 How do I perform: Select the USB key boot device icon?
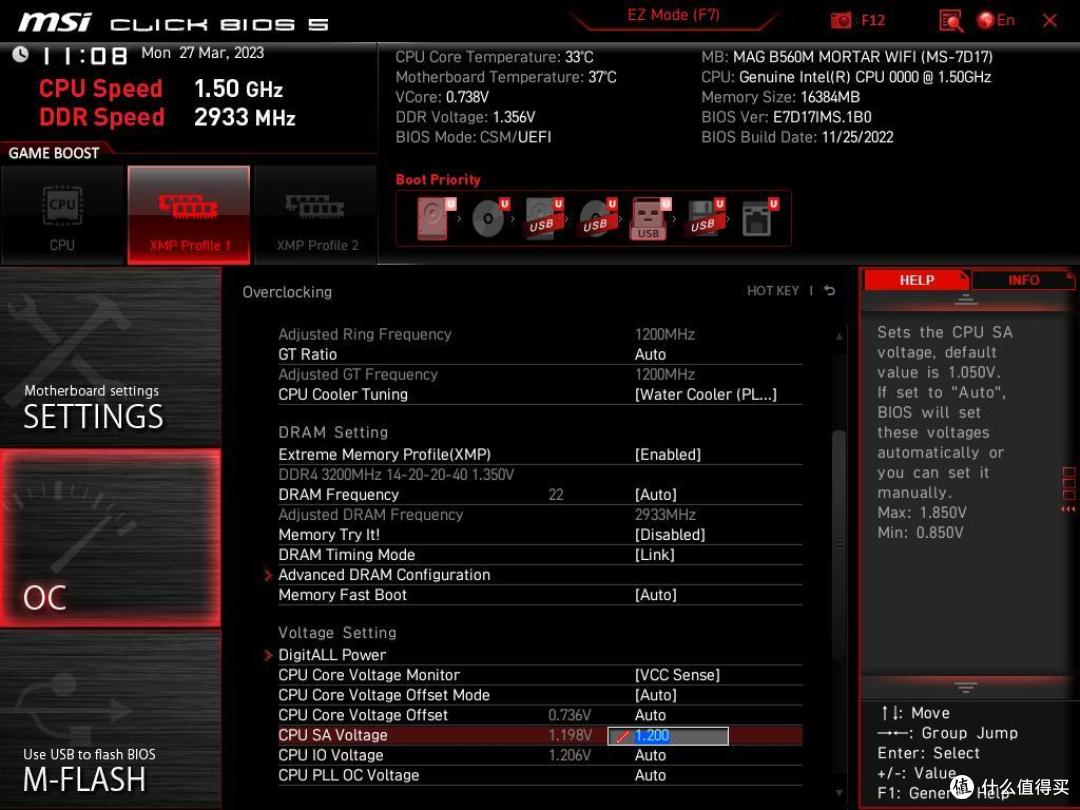[x=650, y=219]
